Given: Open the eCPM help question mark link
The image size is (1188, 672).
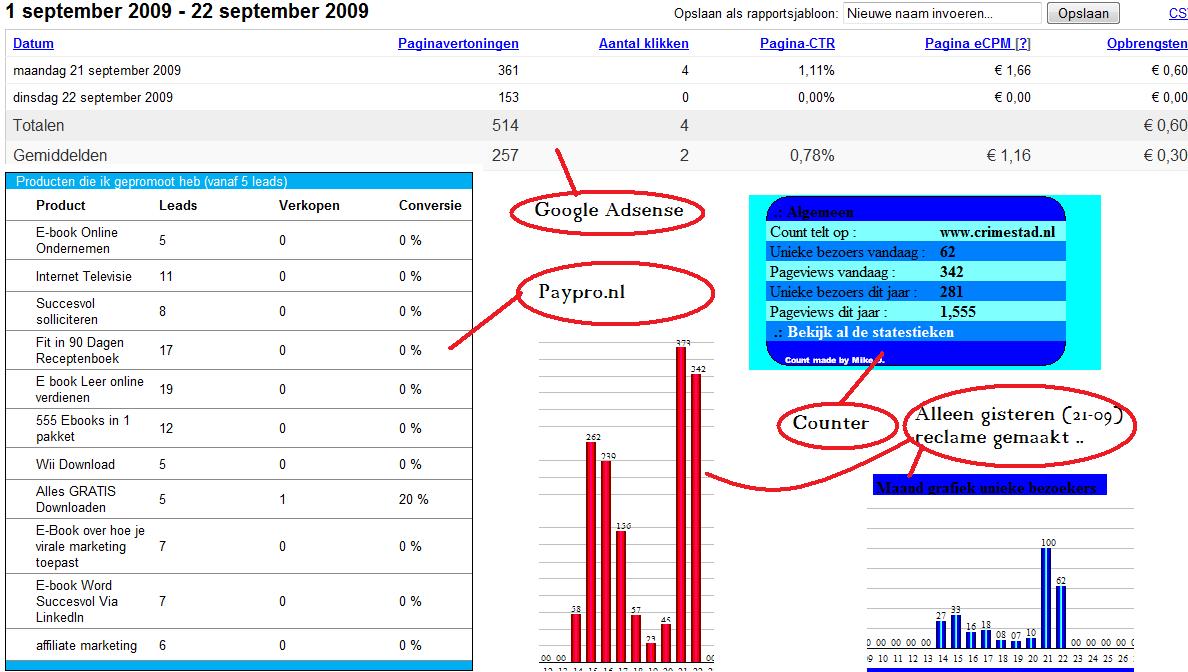Looking at the screenshot, I should pos(1023,44).
